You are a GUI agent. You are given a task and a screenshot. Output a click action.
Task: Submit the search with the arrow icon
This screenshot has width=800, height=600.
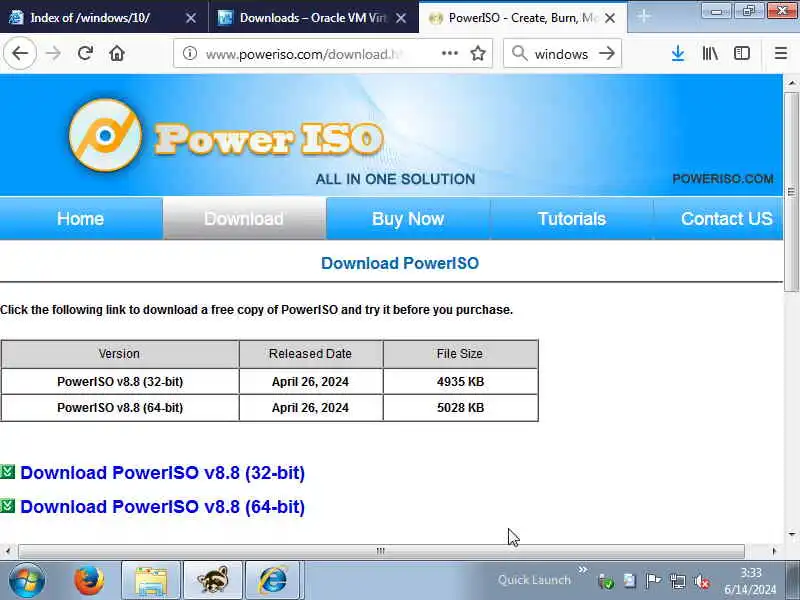click(607, 53)
